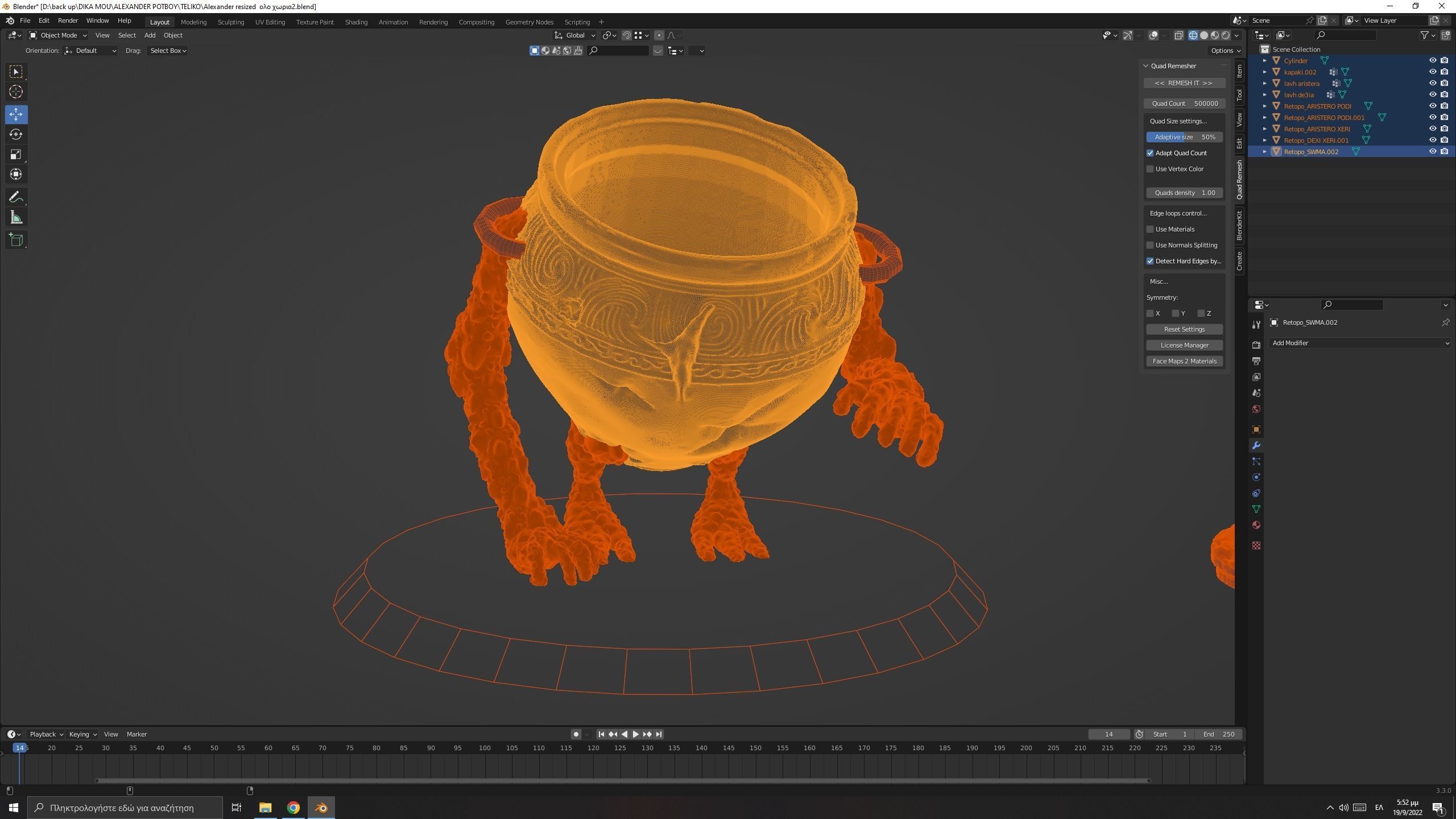Select the Rotate tool

pyautogui.click(x=16, y=135)
